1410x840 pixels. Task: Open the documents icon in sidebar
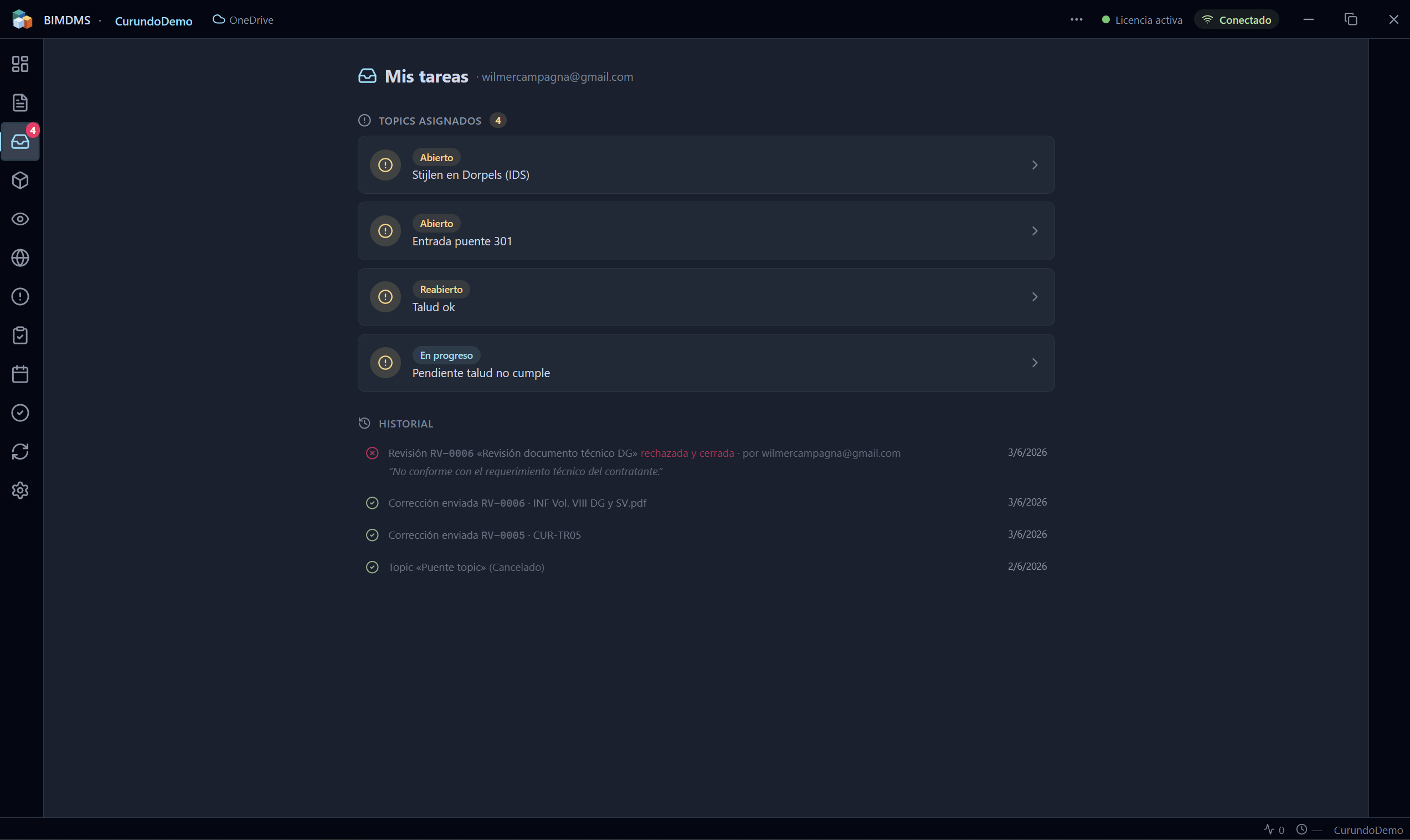(20, 103)
